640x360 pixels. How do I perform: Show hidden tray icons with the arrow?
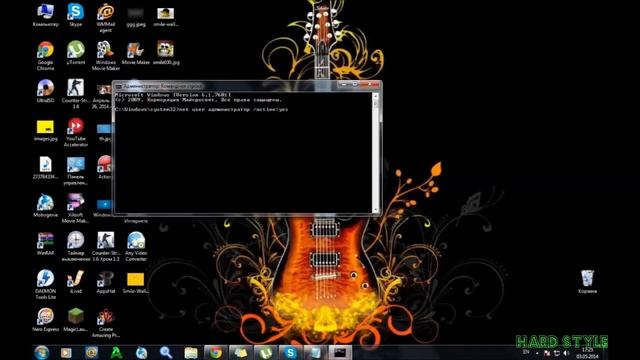(537, 353)
